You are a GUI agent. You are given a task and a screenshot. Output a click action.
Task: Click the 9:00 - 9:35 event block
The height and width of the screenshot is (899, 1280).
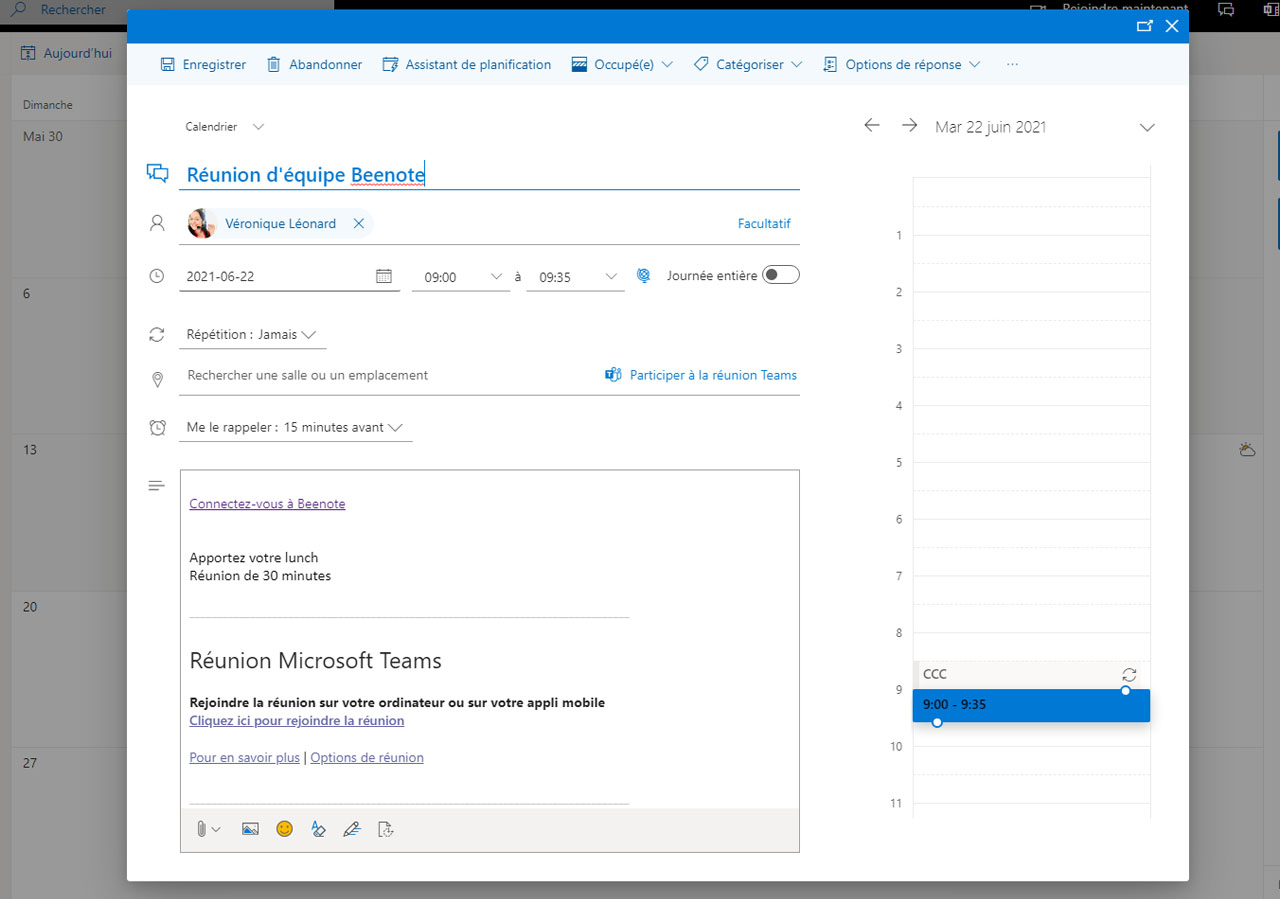tap(1031, 705)
